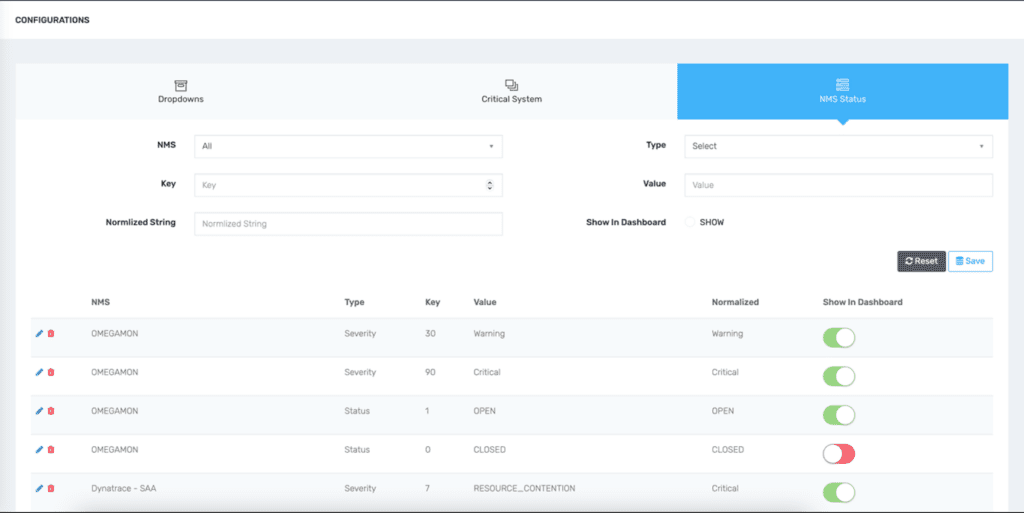Screen dimensions: 1024x513
Task: Click the Save button
Action: tap(970, 261)
